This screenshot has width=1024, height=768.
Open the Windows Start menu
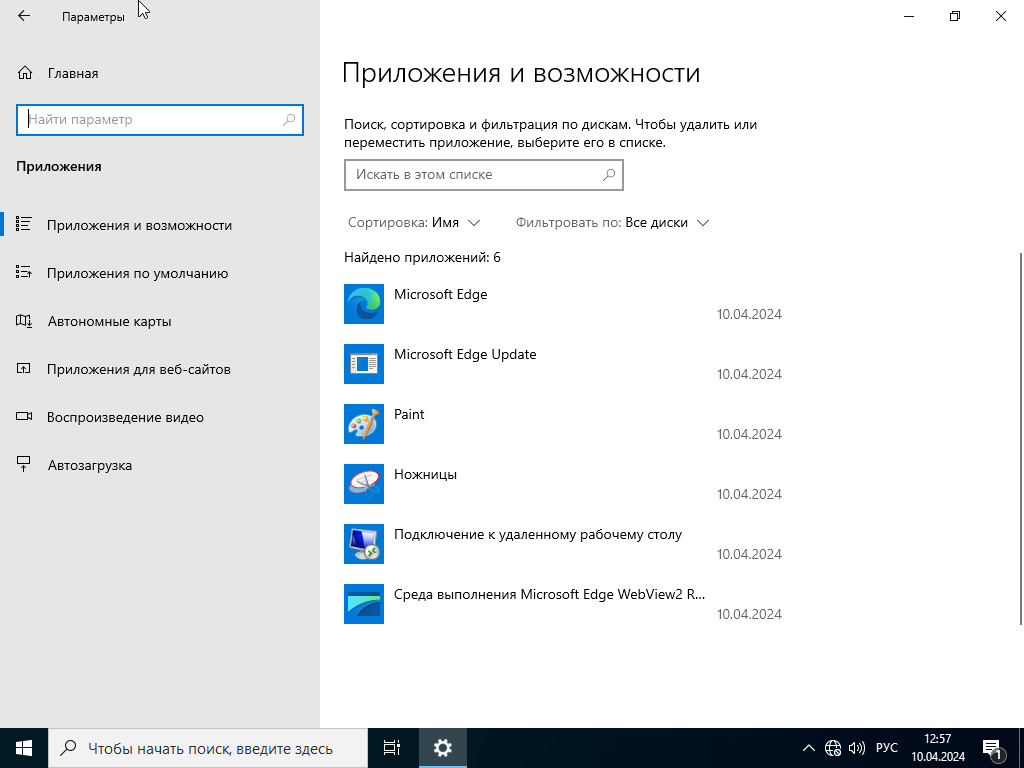[24, 748]
